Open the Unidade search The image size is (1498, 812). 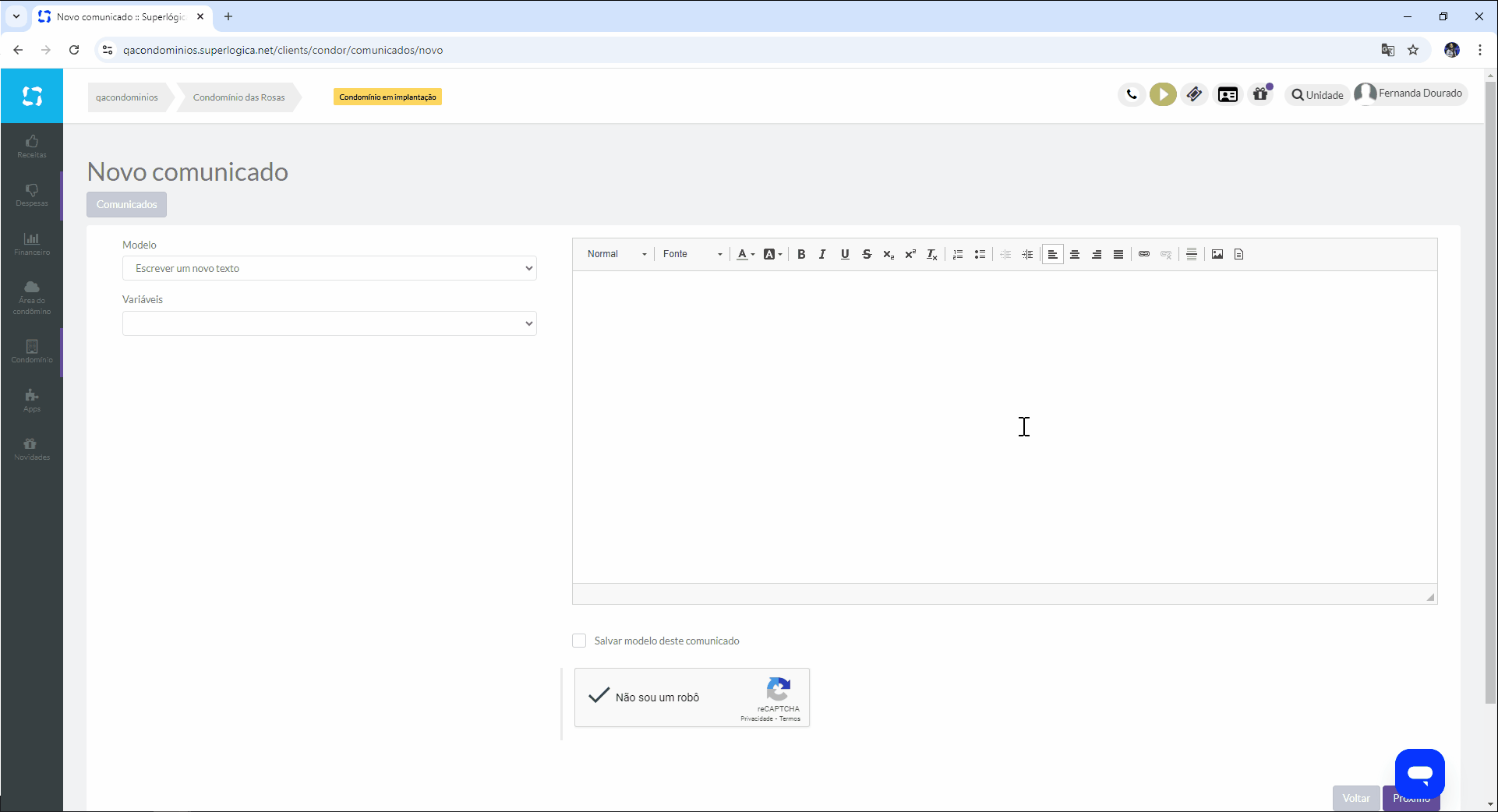tap(1317, 94)
